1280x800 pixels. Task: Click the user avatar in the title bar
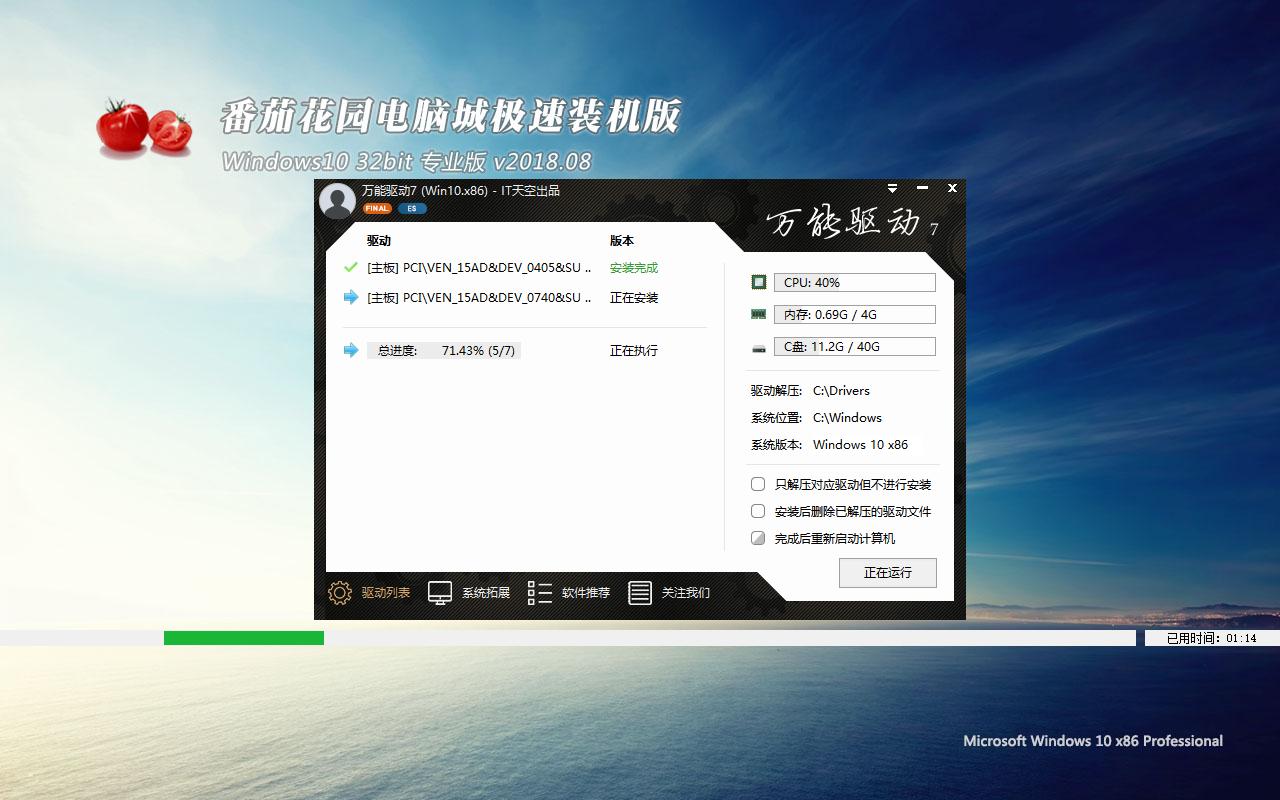point(337,201)
